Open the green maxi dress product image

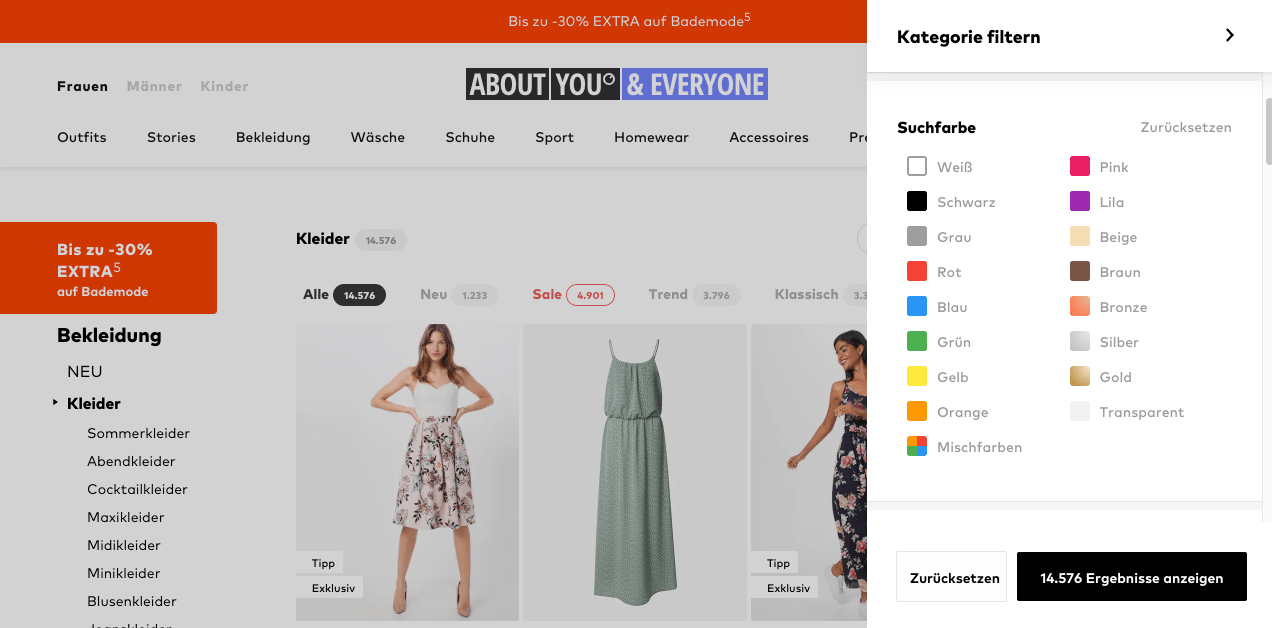click(x=634, y=472)
